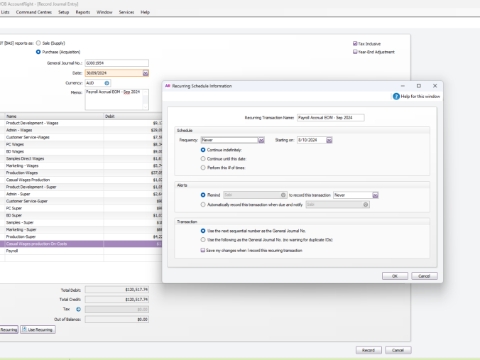Viewport: 480px width, 360px height.
Task: Select the Admin - Wages row
Action: 81,130
